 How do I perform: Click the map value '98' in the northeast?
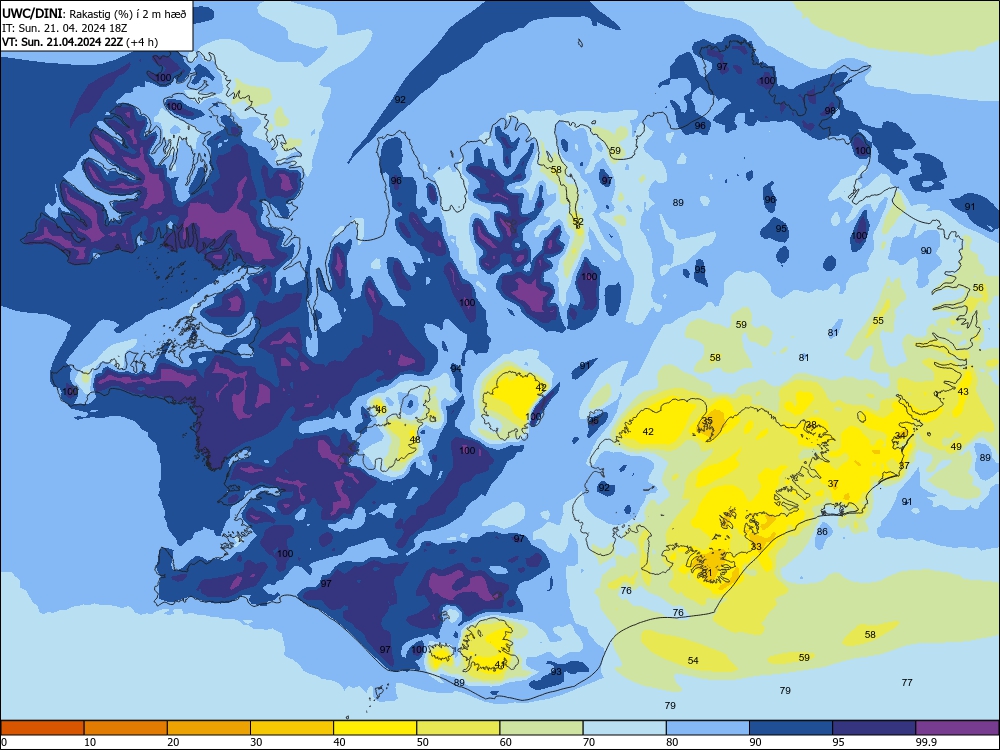(830, 110)
